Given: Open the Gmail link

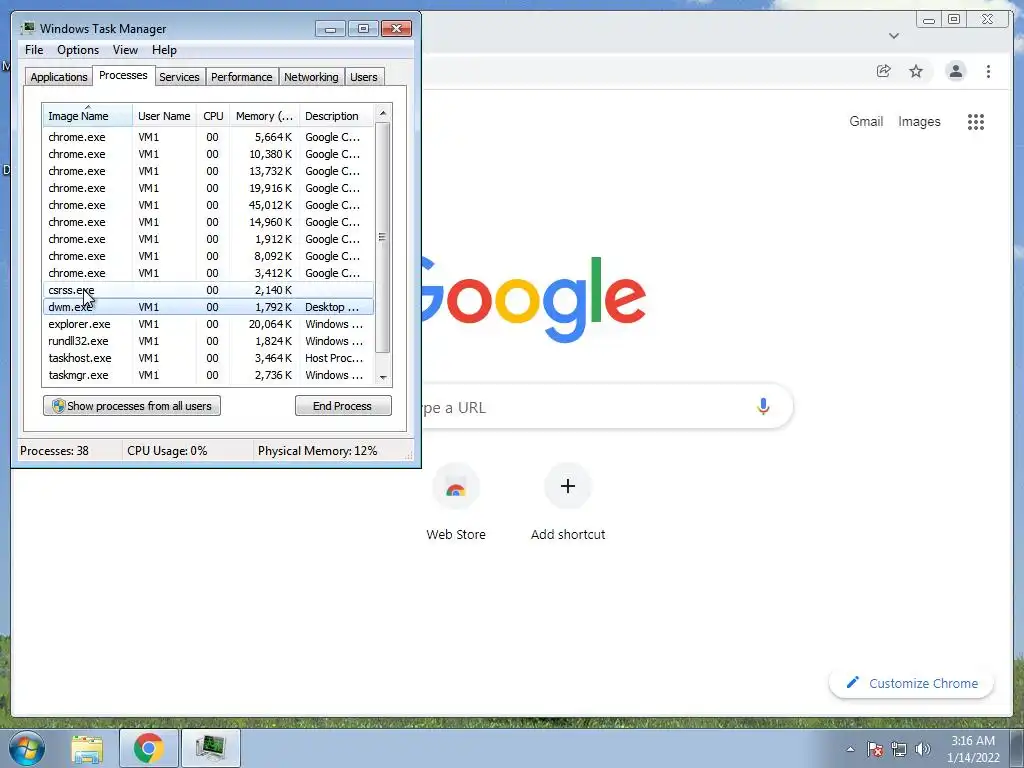Looking at the screenshot, I should (x=866, y=121).
